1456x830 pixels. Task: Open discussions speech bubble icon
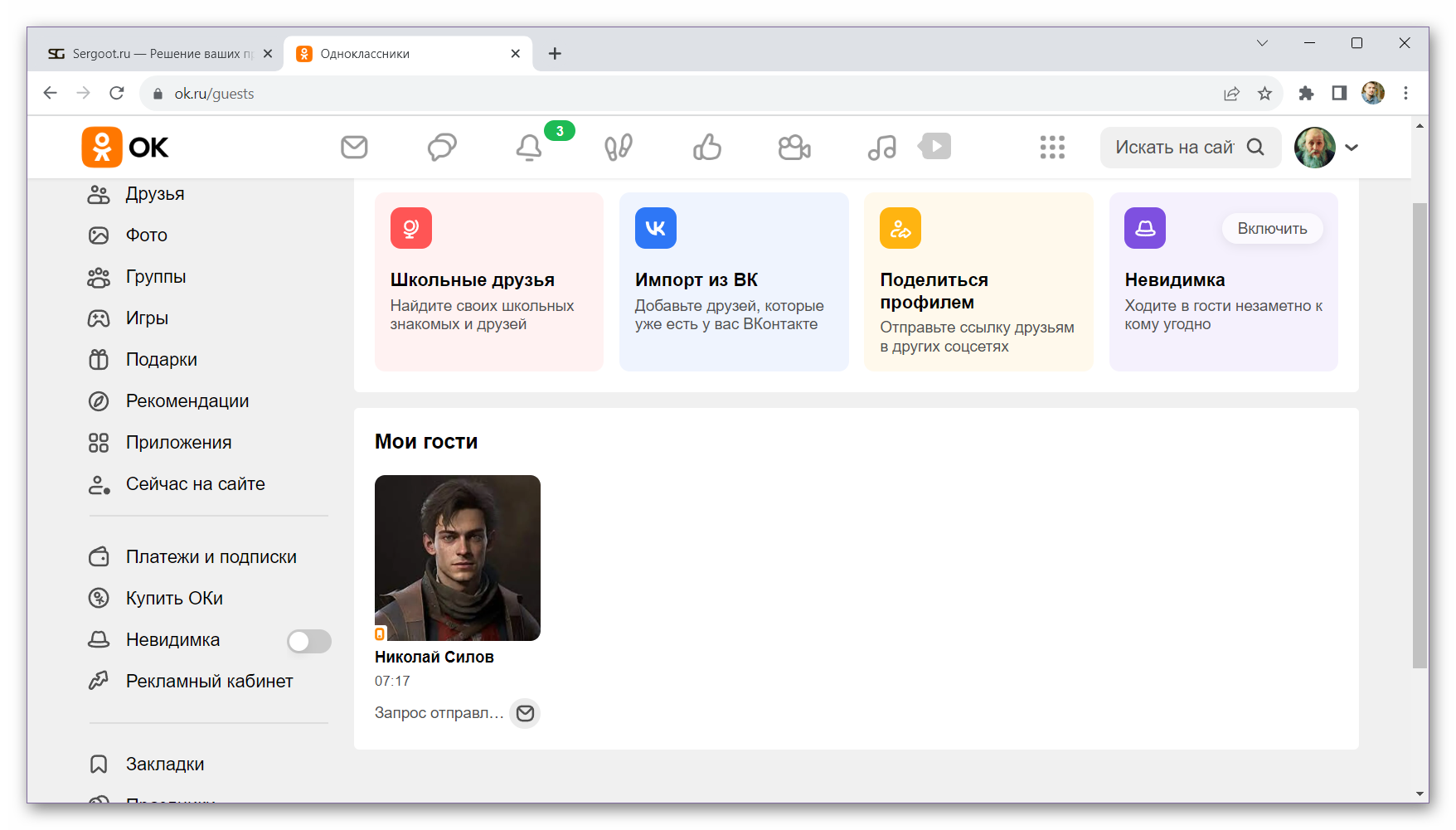click(442, 148)
